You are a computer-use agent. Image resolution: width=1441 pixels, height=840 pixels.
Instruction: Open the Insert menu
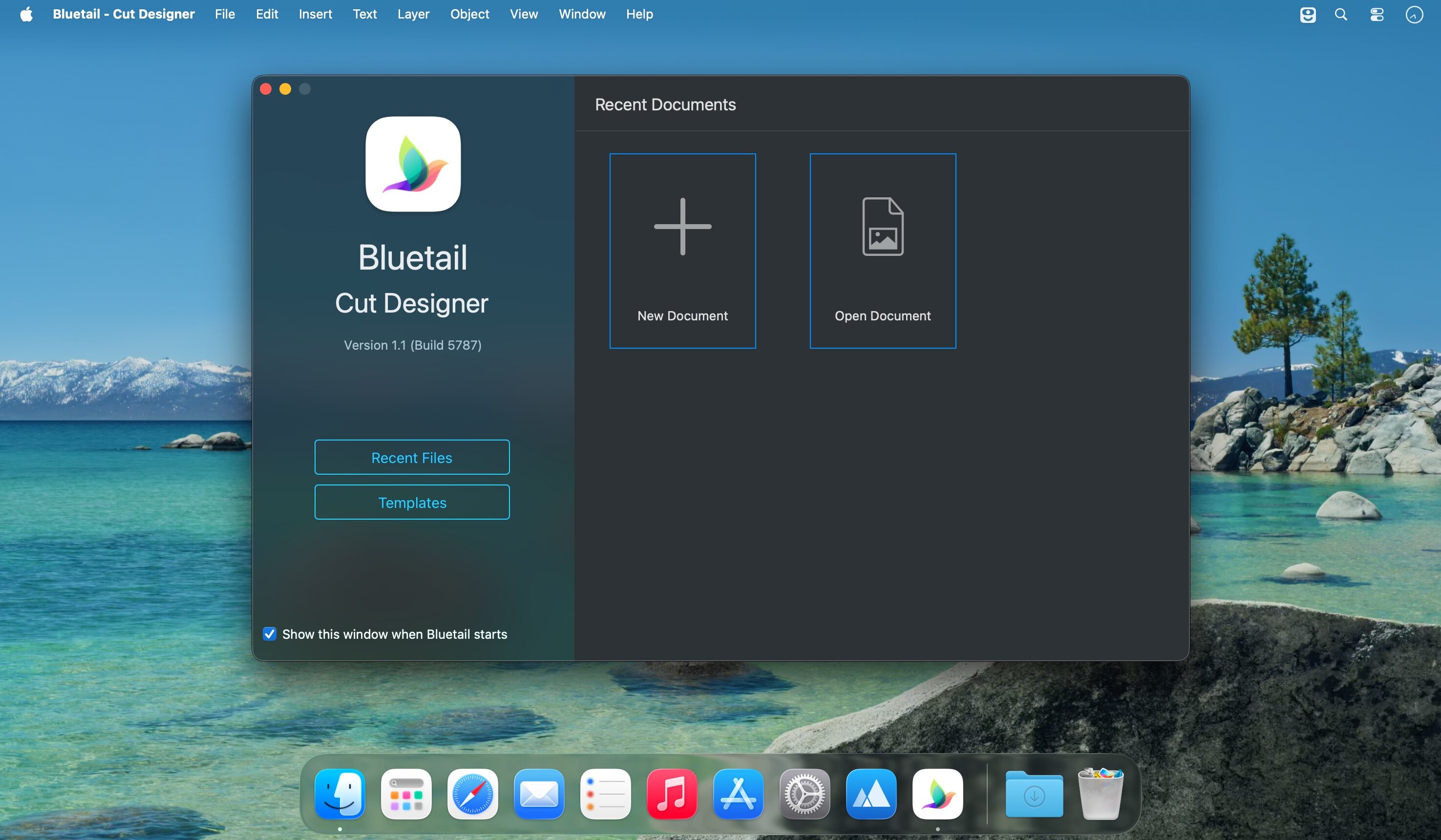[x=315, y=14]
